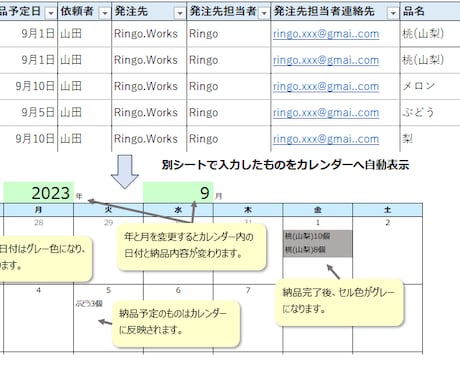Select the 金 weekday header in calendar
The height and width of the screenshot is (380, 460).
[x=318, y=210]
